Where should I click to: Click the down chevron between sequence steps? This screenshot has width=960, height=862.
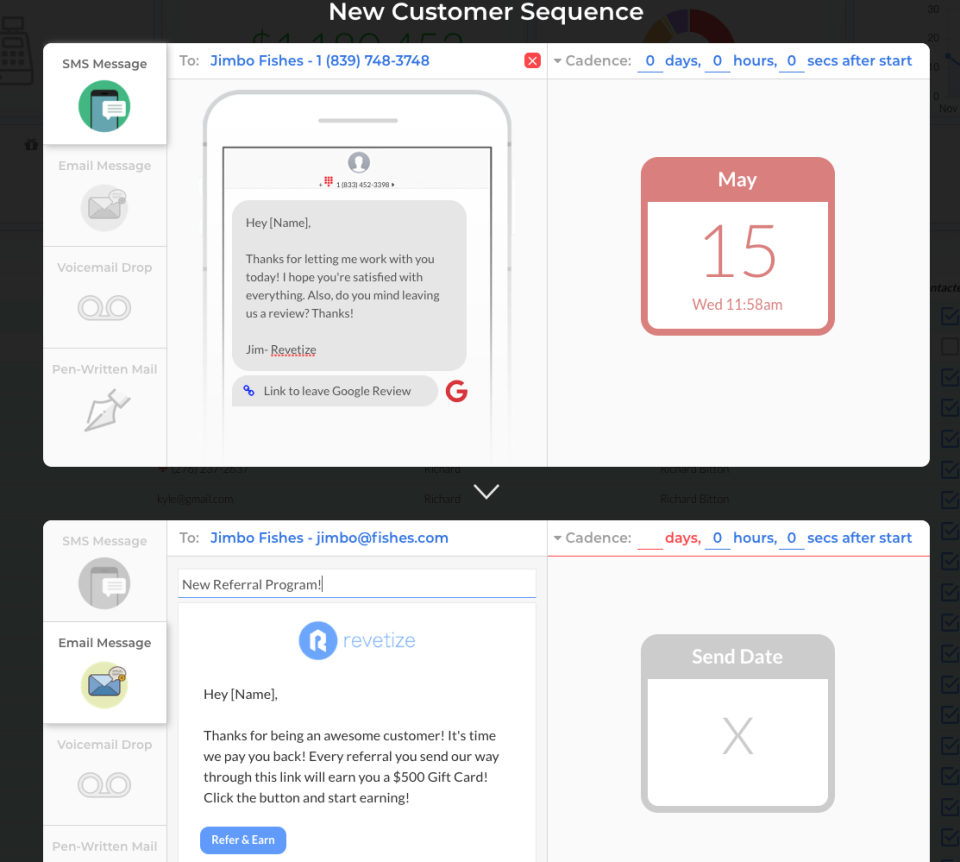pos(486,492)
